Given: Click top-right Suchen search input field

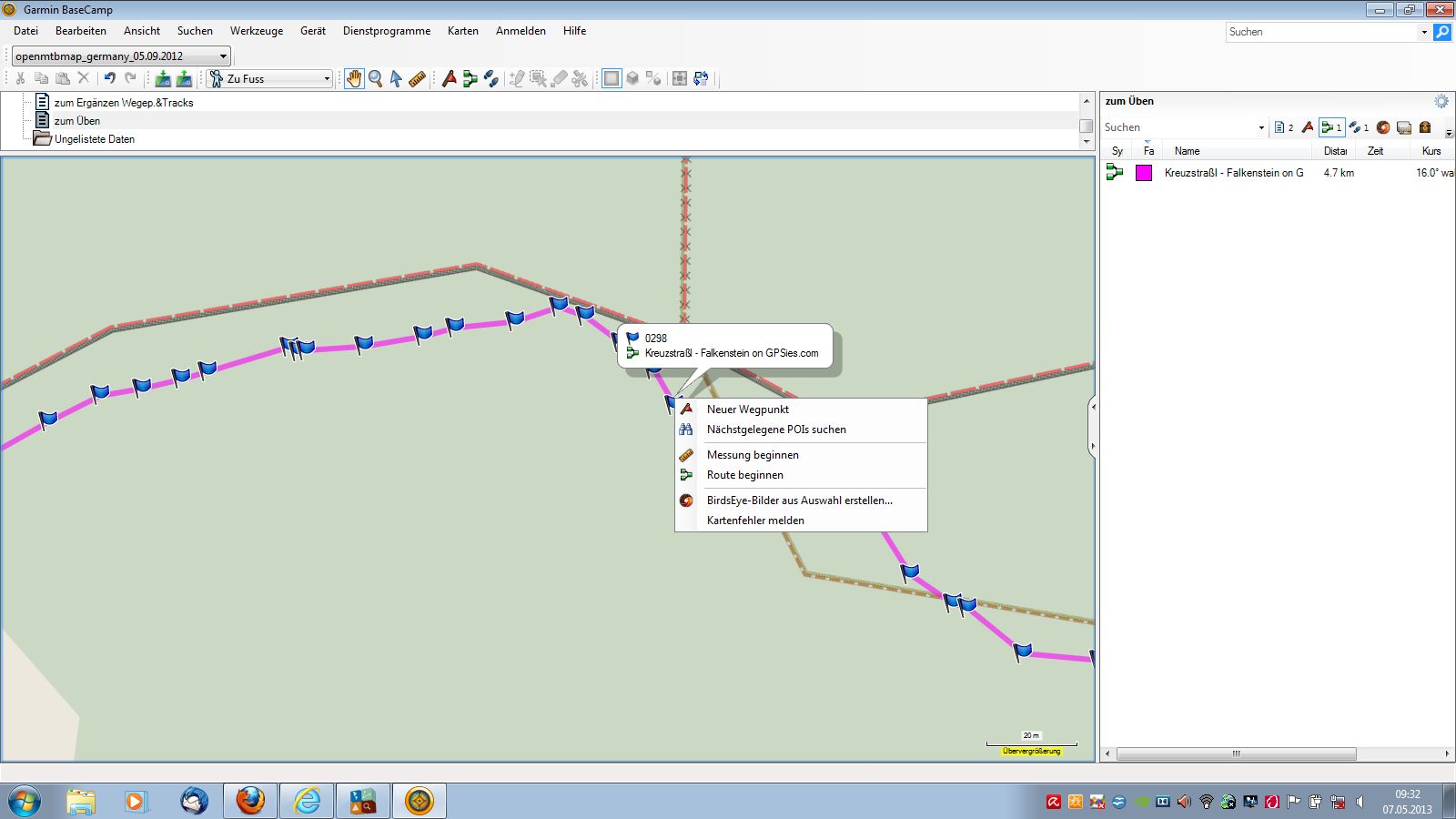Looking at the screenshot, I should pos(1321,32).
